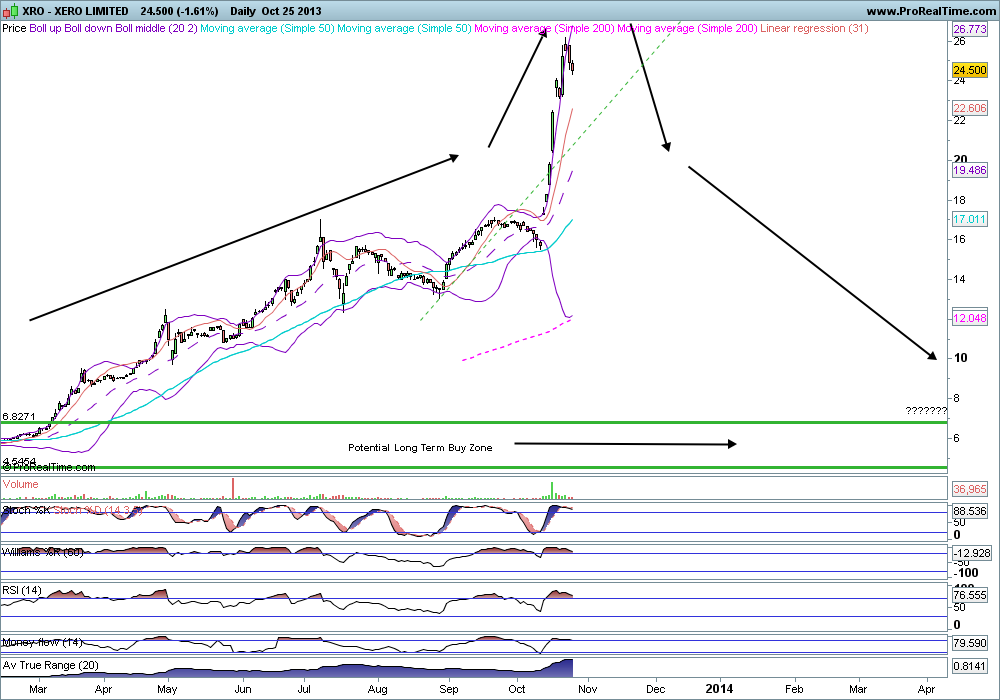Click the yellow 24.500 current price tag
The image size is (1000, 700).
click(x=969, y=70)
